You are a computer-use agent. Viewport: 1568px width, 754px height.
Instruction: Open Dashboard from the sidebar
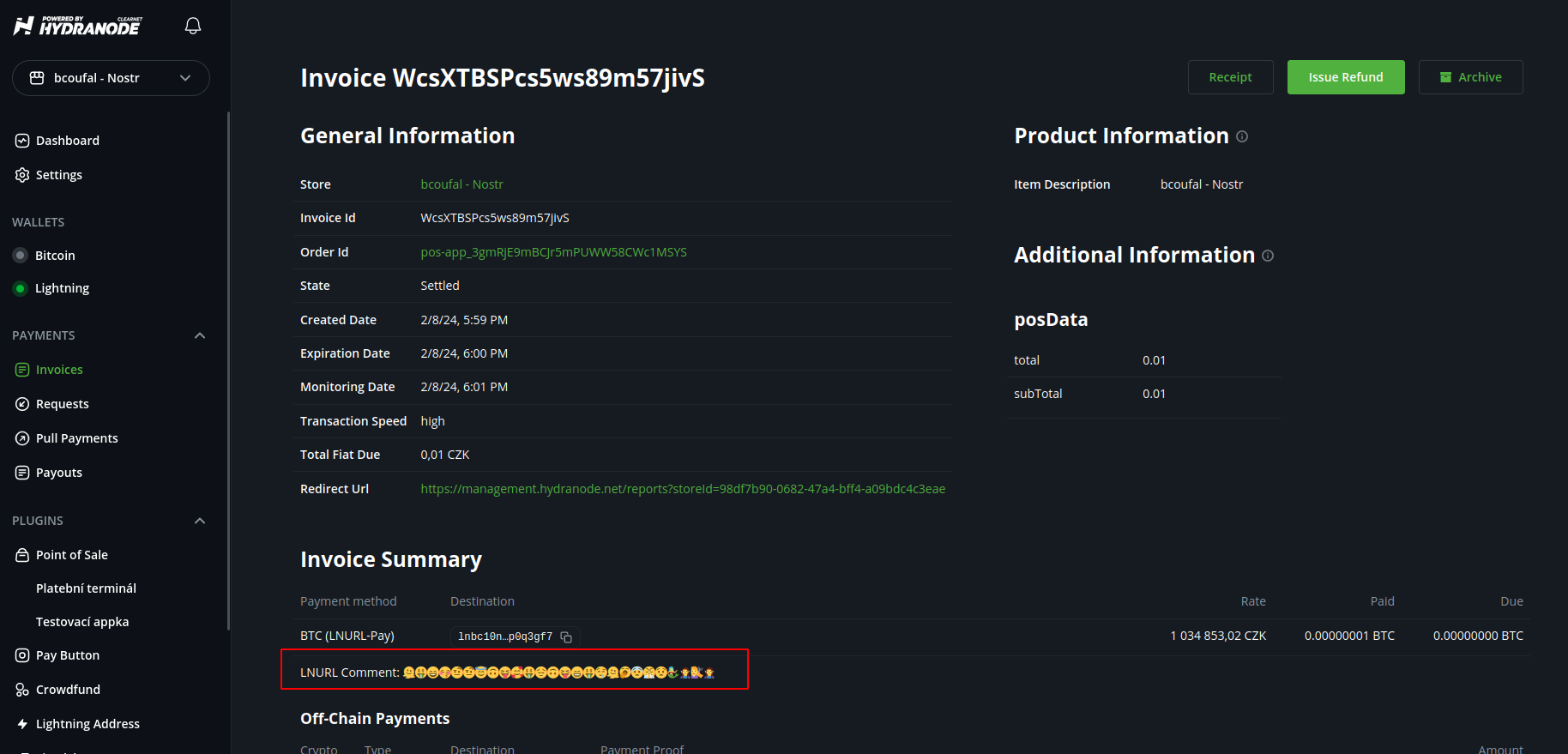(67, 141)
